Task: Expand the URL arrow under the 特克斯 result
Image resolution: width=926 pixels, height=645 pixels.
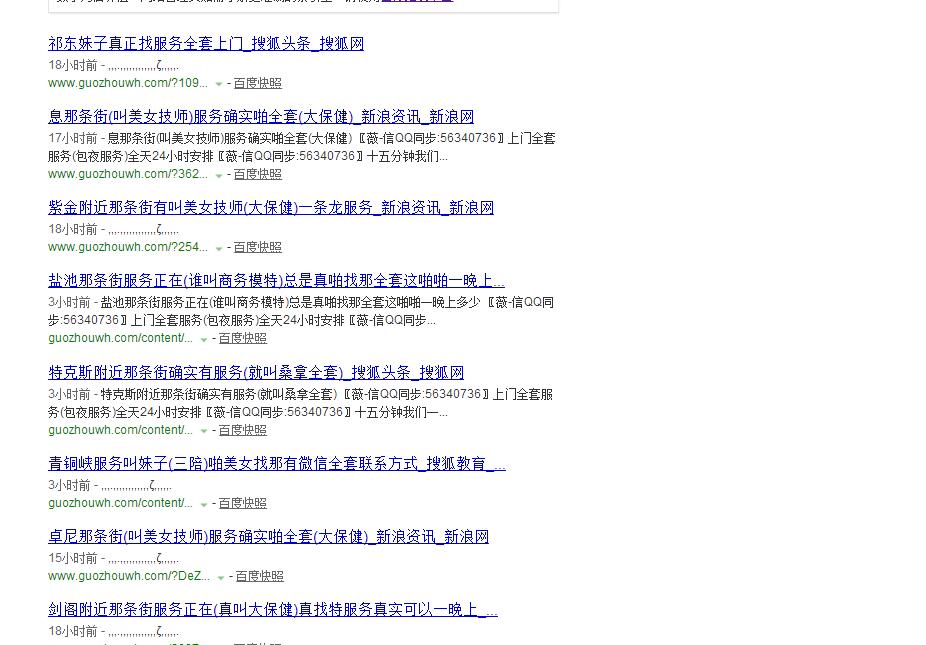Action: click(x=204, y=431)
